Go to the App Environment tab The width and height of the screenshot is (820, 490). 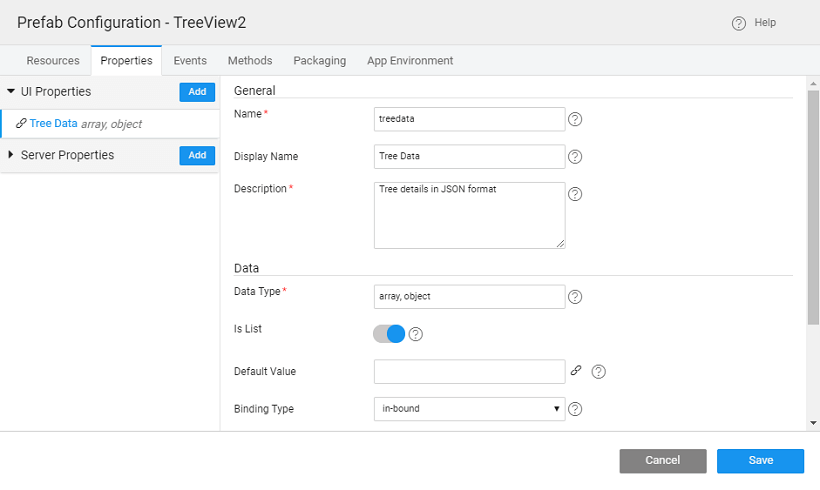410,61
